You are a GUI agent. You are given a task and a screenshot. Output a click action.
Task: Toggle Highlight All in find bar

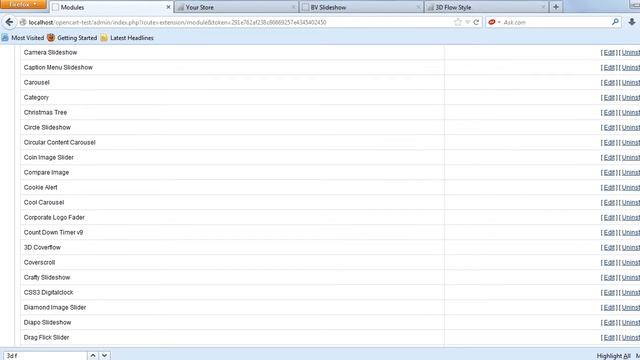tap(613, 356)
